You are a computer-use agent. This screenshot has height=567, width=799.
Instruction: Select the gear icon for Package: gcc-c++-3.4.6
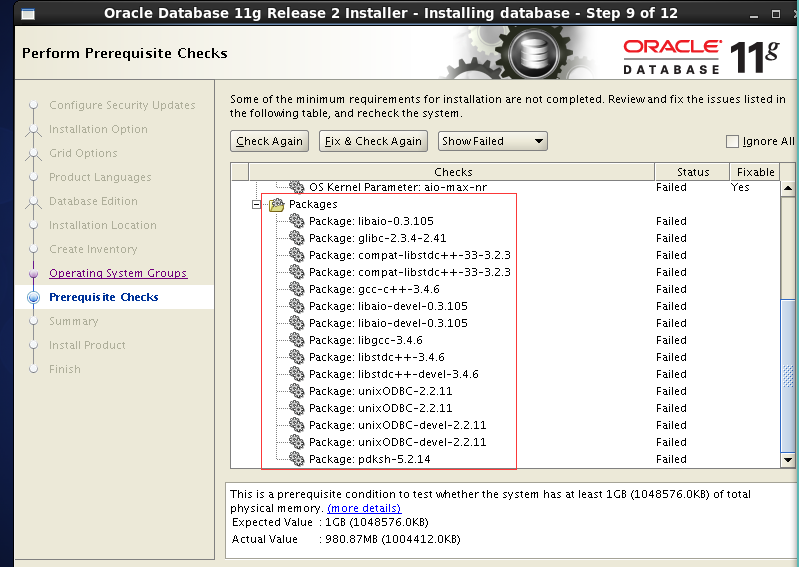(297, 288)
